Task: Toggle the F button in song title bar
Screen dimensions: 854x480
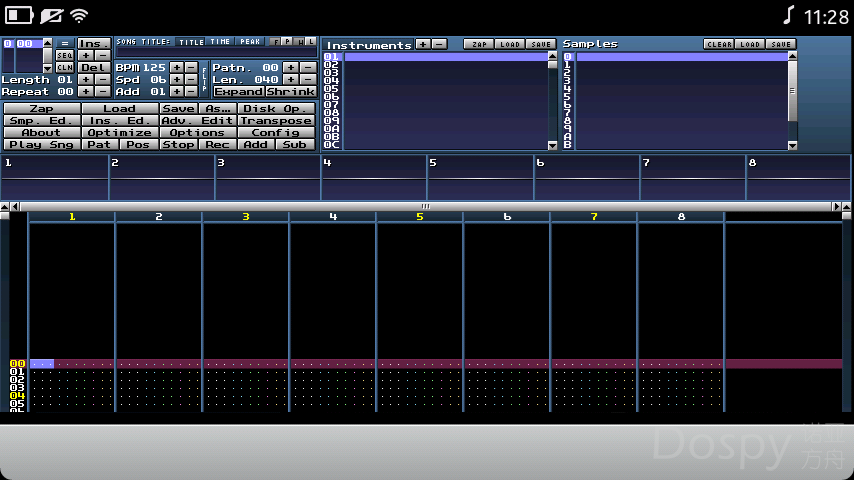Action: (276, 41)
